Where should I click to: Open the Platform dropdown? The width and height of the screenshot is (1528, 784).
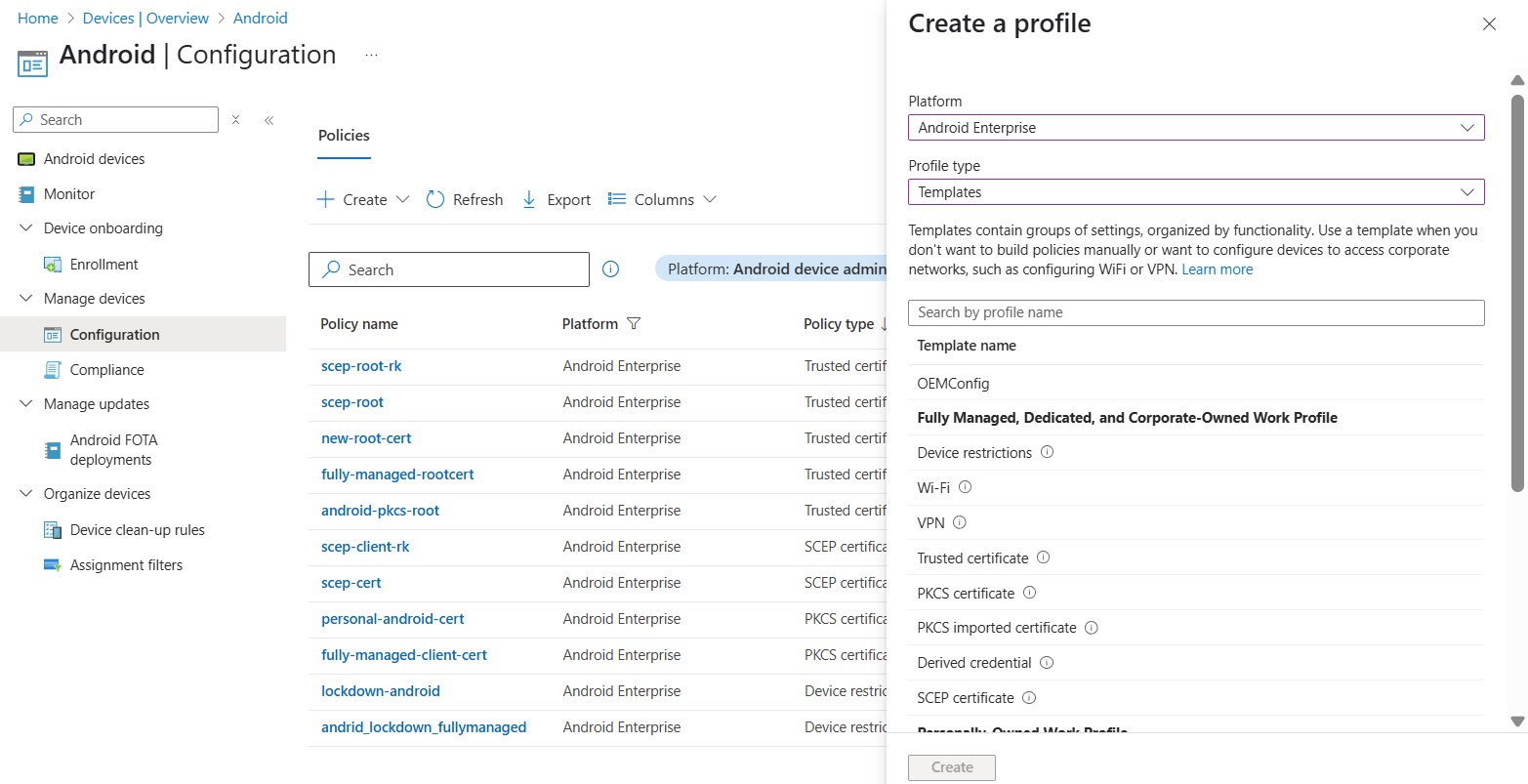[1195, 128]
